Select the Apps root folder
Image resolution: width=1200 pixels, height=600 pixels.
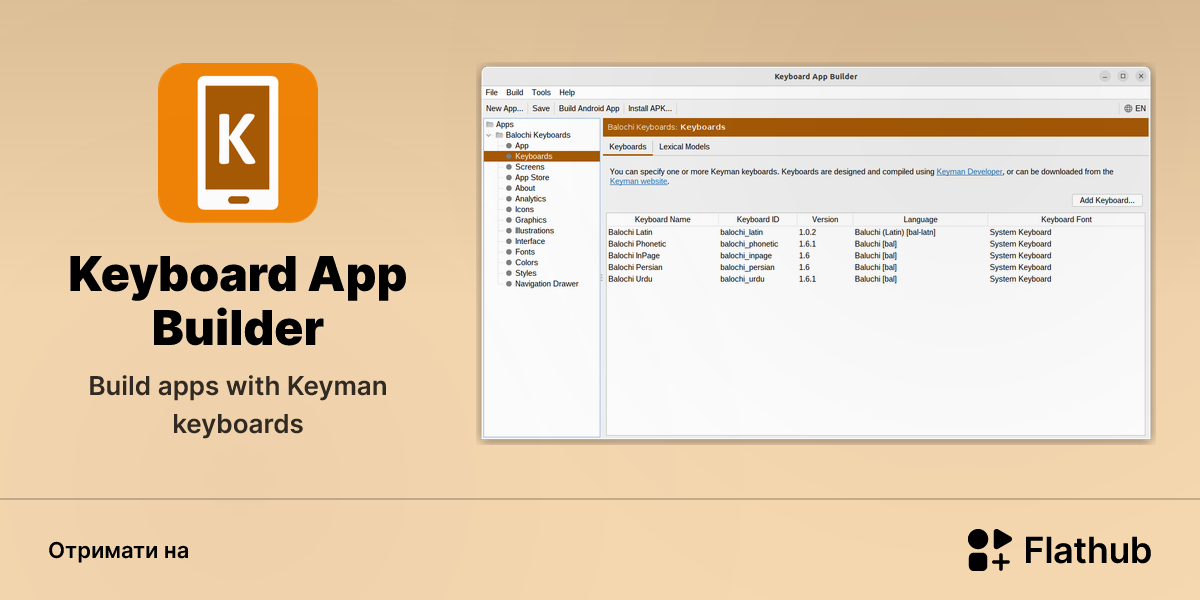[x=500, y=124]
